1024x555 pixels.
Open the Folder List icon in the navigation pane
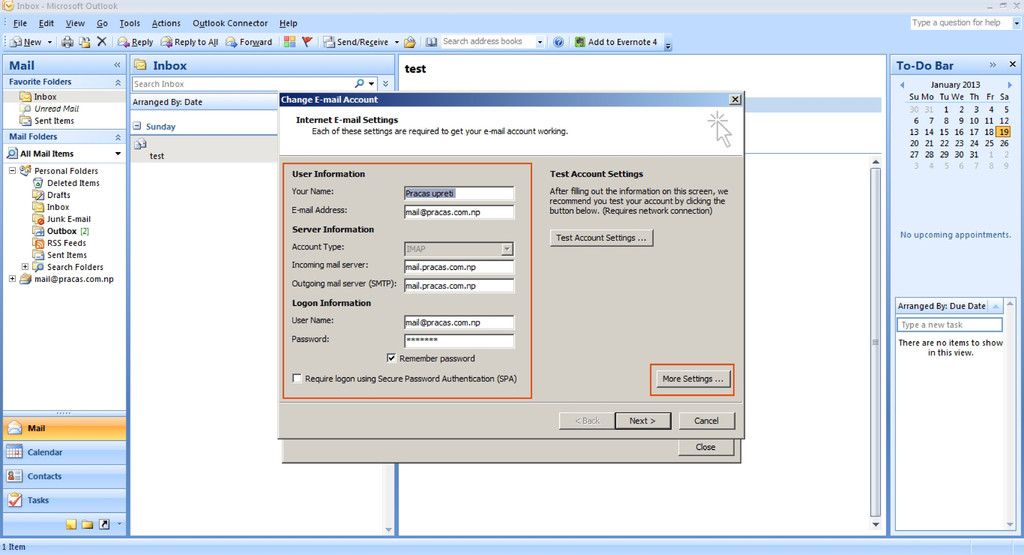pos(88,524)
